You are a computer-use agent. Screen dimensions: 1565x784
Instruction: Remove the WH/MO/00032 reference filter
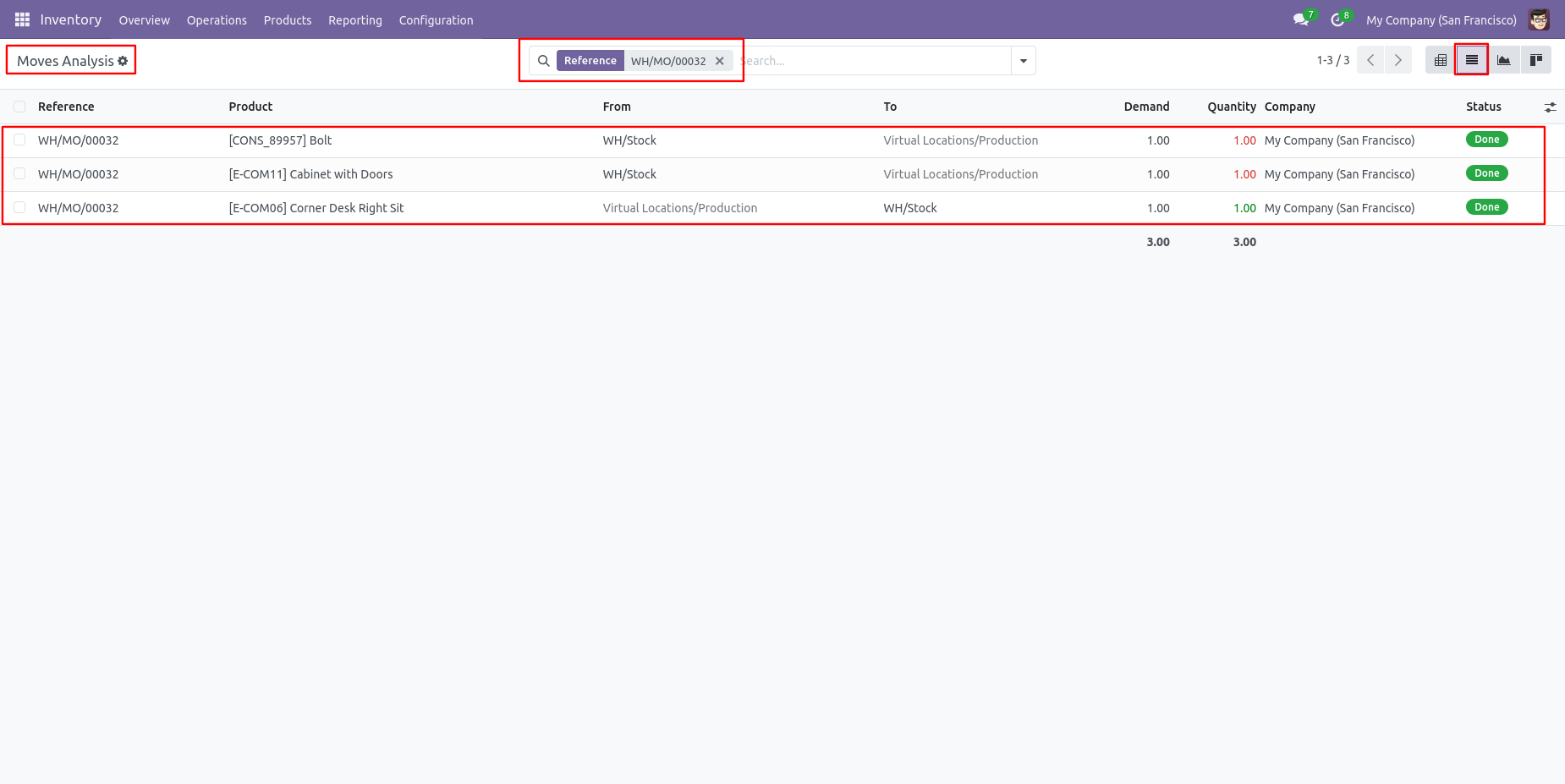(720, 61)
